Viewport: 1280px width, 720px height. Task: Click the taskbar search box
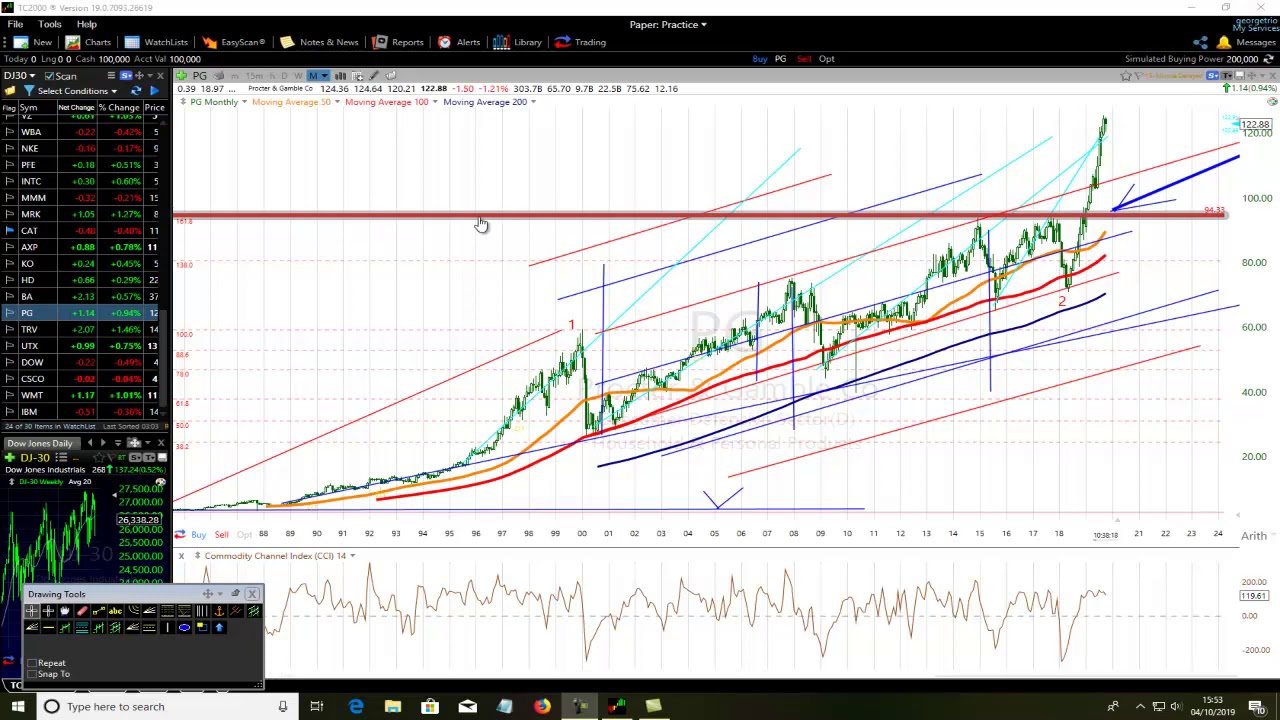[x=167, y=707]
